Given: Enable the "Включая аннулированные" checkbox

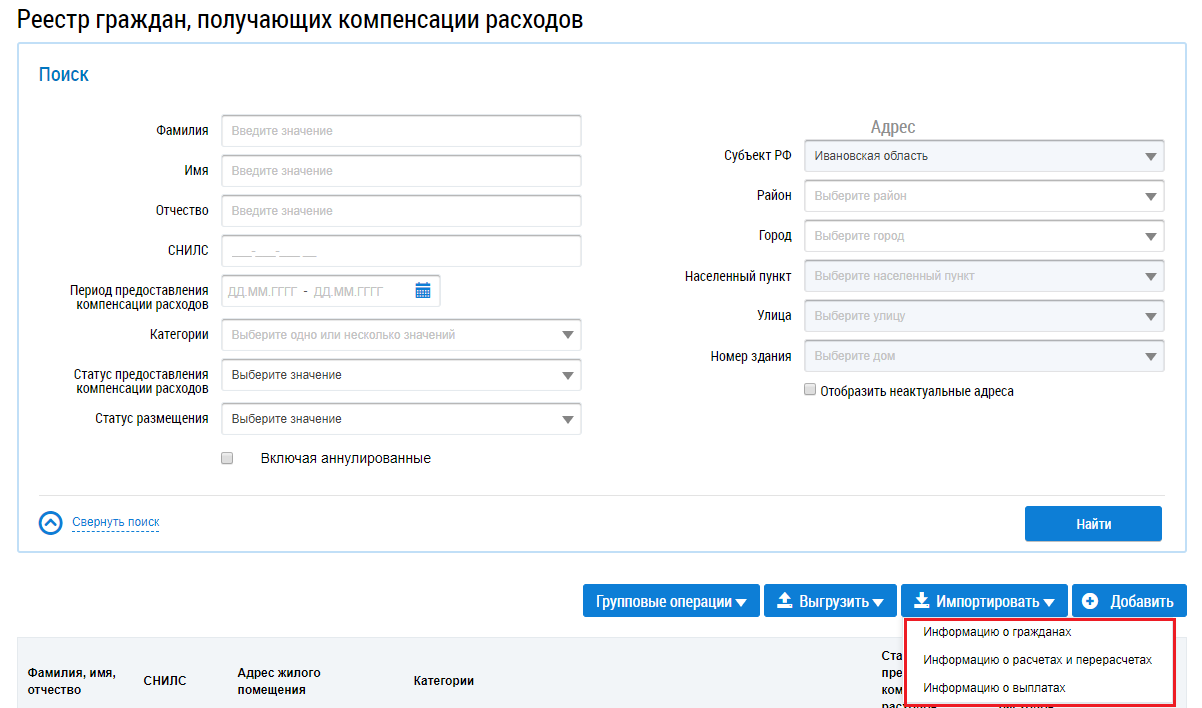Looking at the screenshot, I should (227, 458).
